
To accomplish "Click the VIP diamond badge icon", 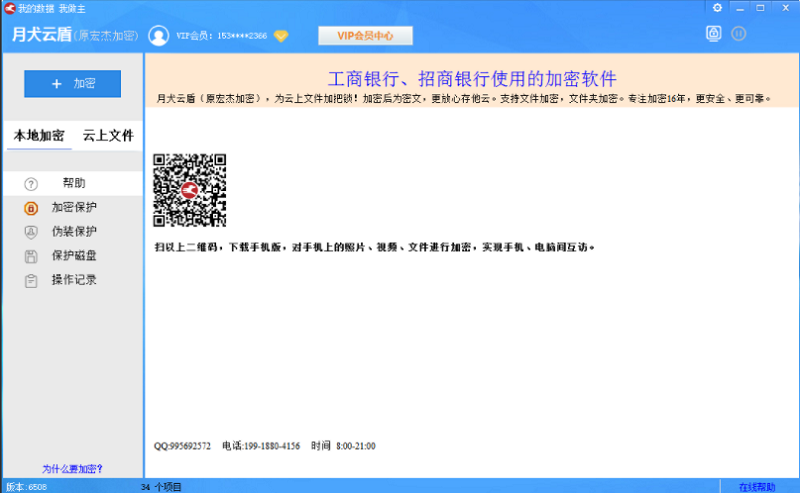I will coord(281,36).
